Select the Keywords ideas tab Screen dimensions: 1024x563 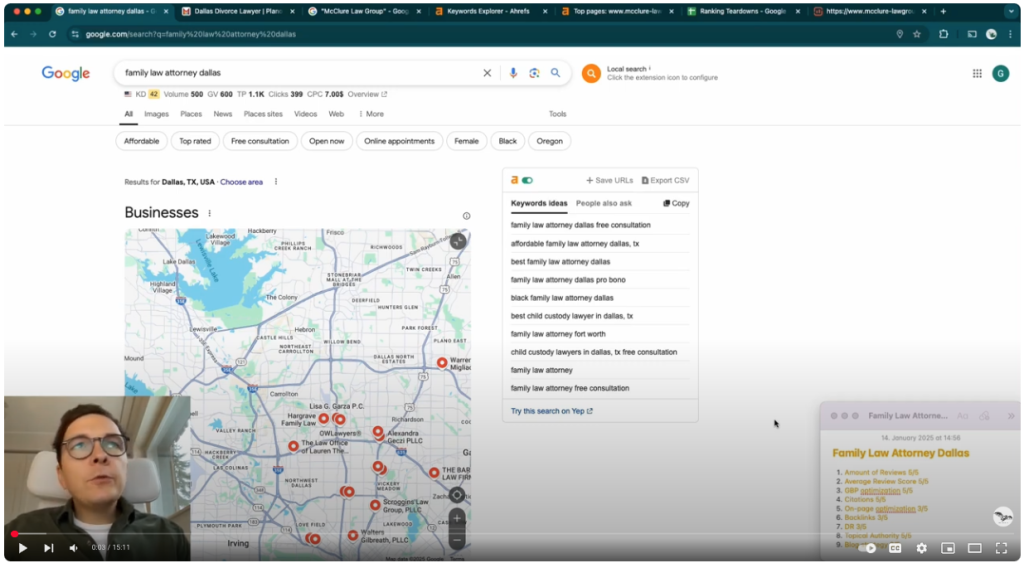(x=539, y=203)
